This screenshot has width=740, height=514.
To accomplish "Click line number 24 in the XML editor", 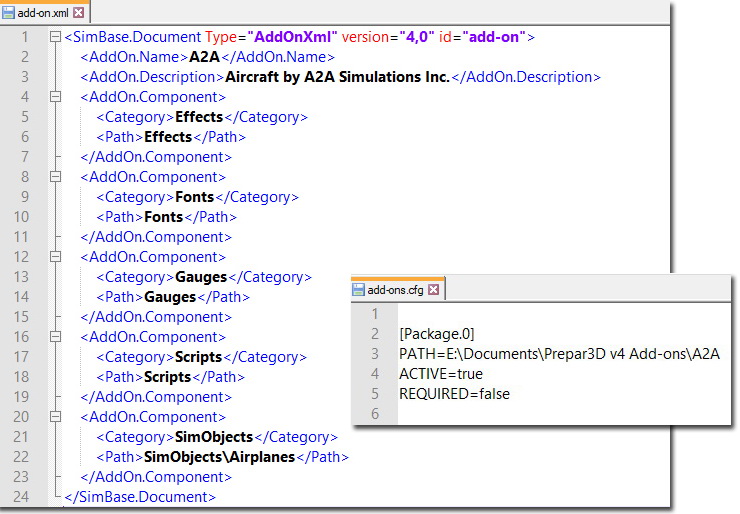I will pos(22,497).
